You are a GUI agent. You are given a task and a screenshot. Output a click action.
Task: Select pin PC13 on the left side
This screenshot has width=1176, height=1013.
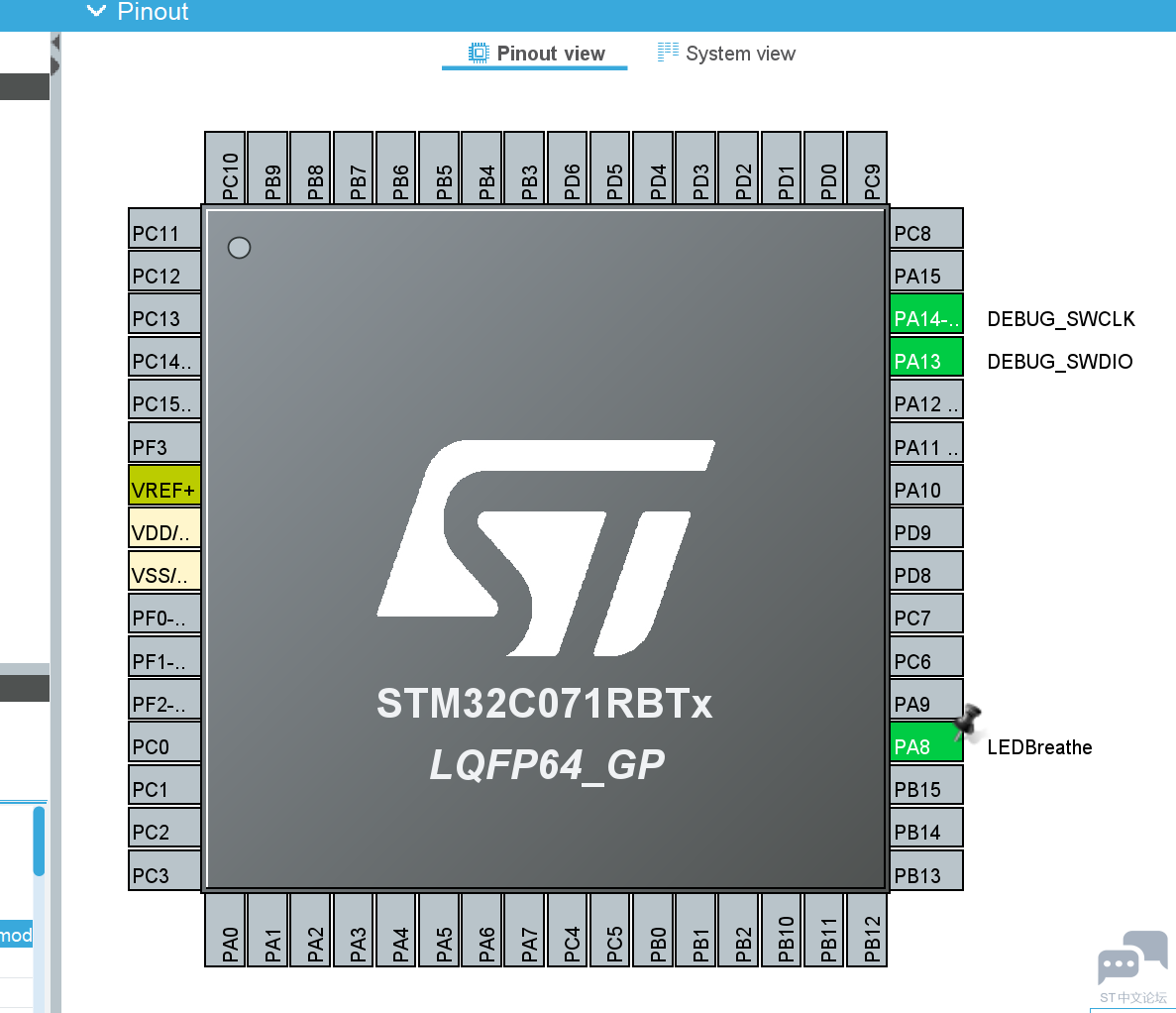tap(164, 317)
